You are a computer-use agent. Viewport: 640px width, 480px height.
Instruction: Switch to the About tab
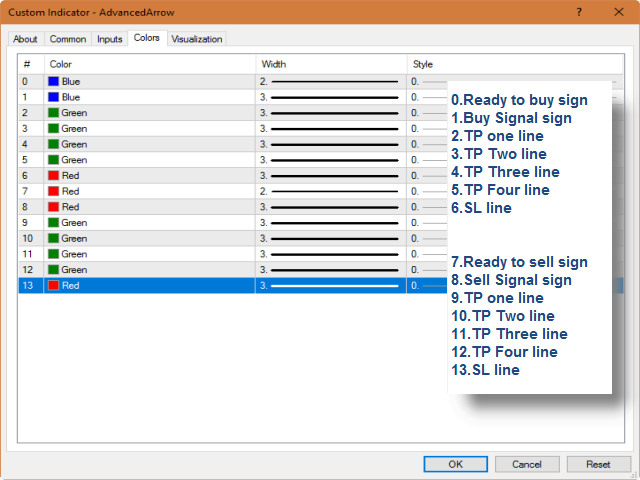tap(26, 39)
